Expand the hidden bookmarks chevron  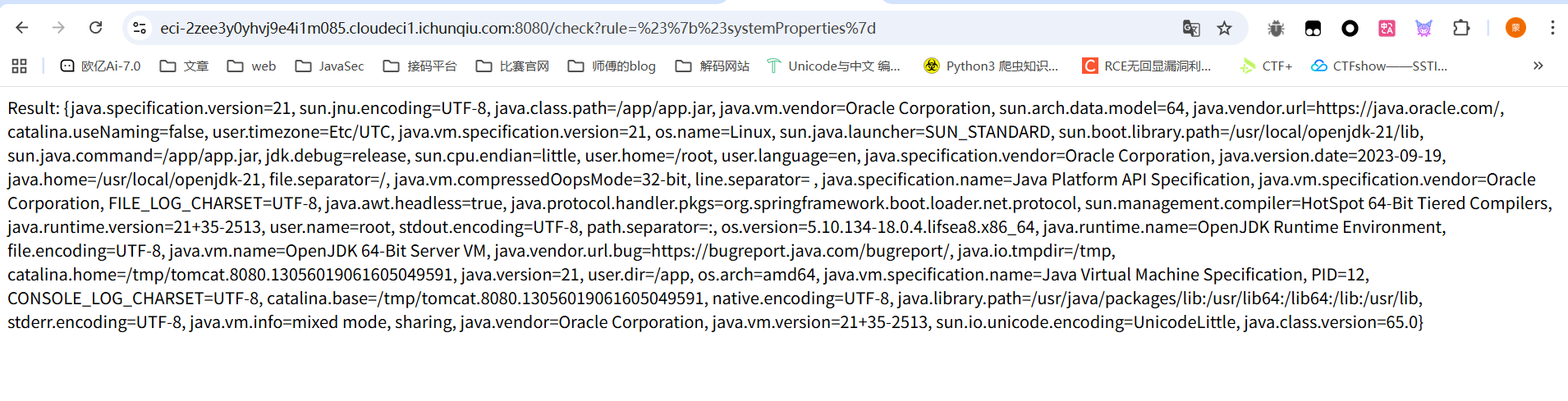[1538, 66]
